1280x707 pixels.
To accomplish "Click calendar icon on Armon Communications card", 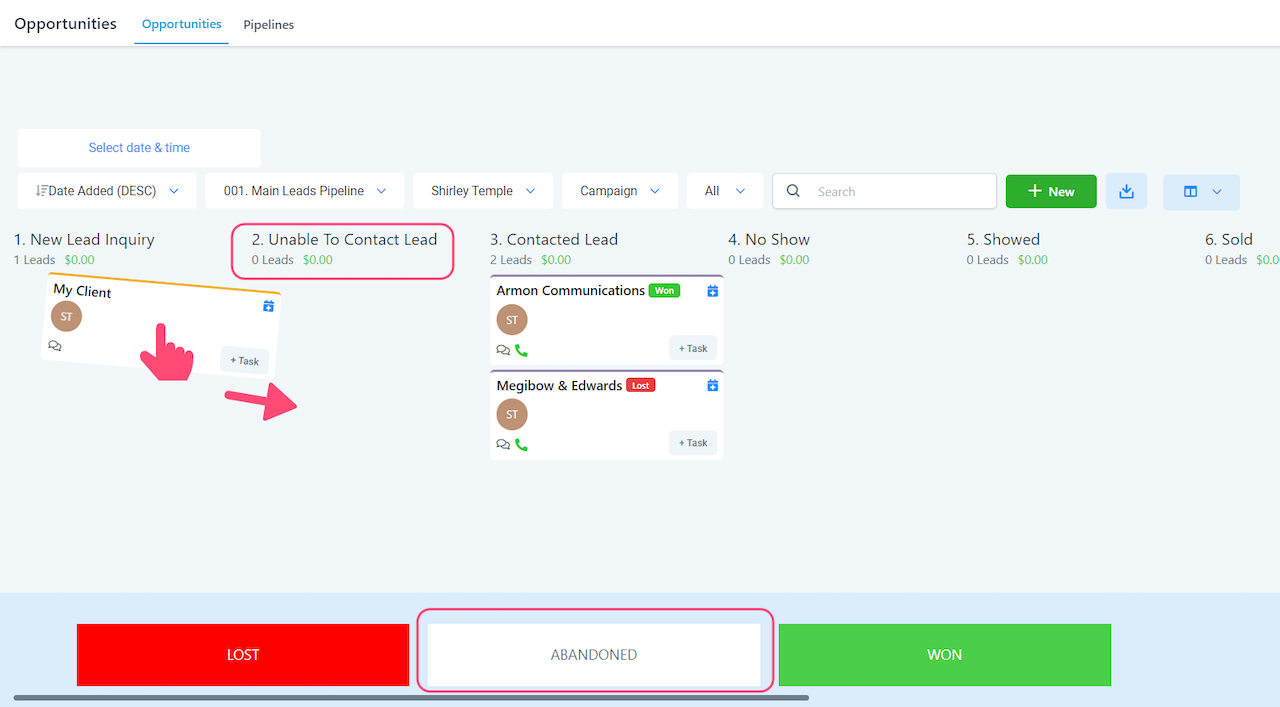I will 713,291.
